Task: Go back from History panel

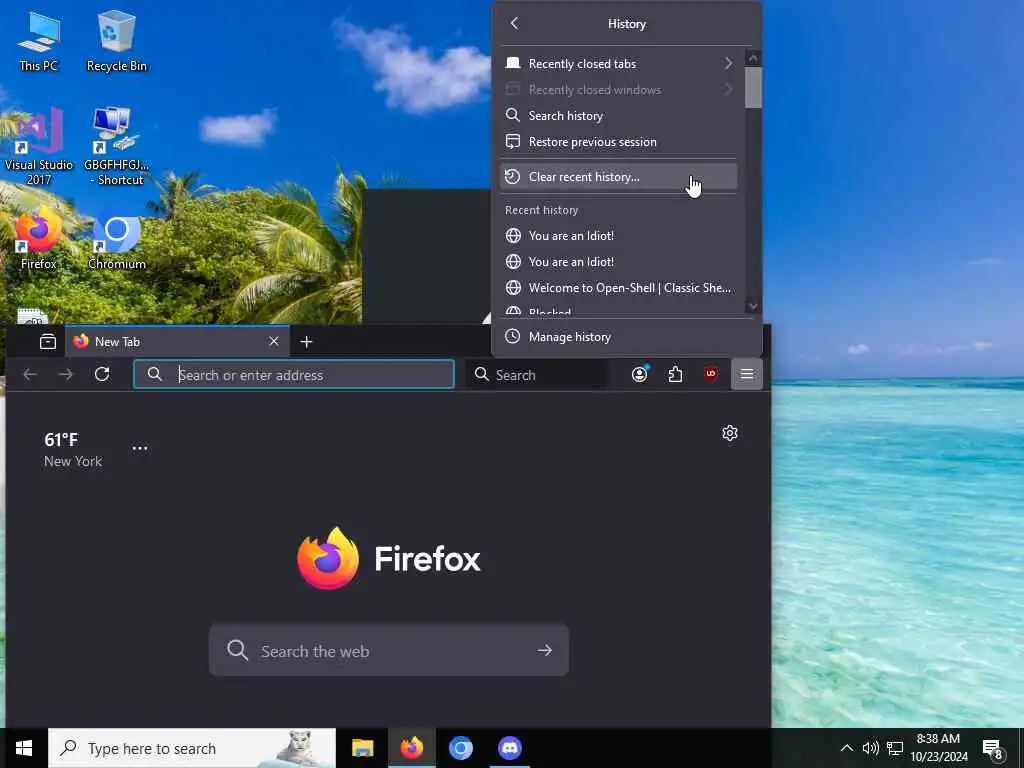Action: 514,24
